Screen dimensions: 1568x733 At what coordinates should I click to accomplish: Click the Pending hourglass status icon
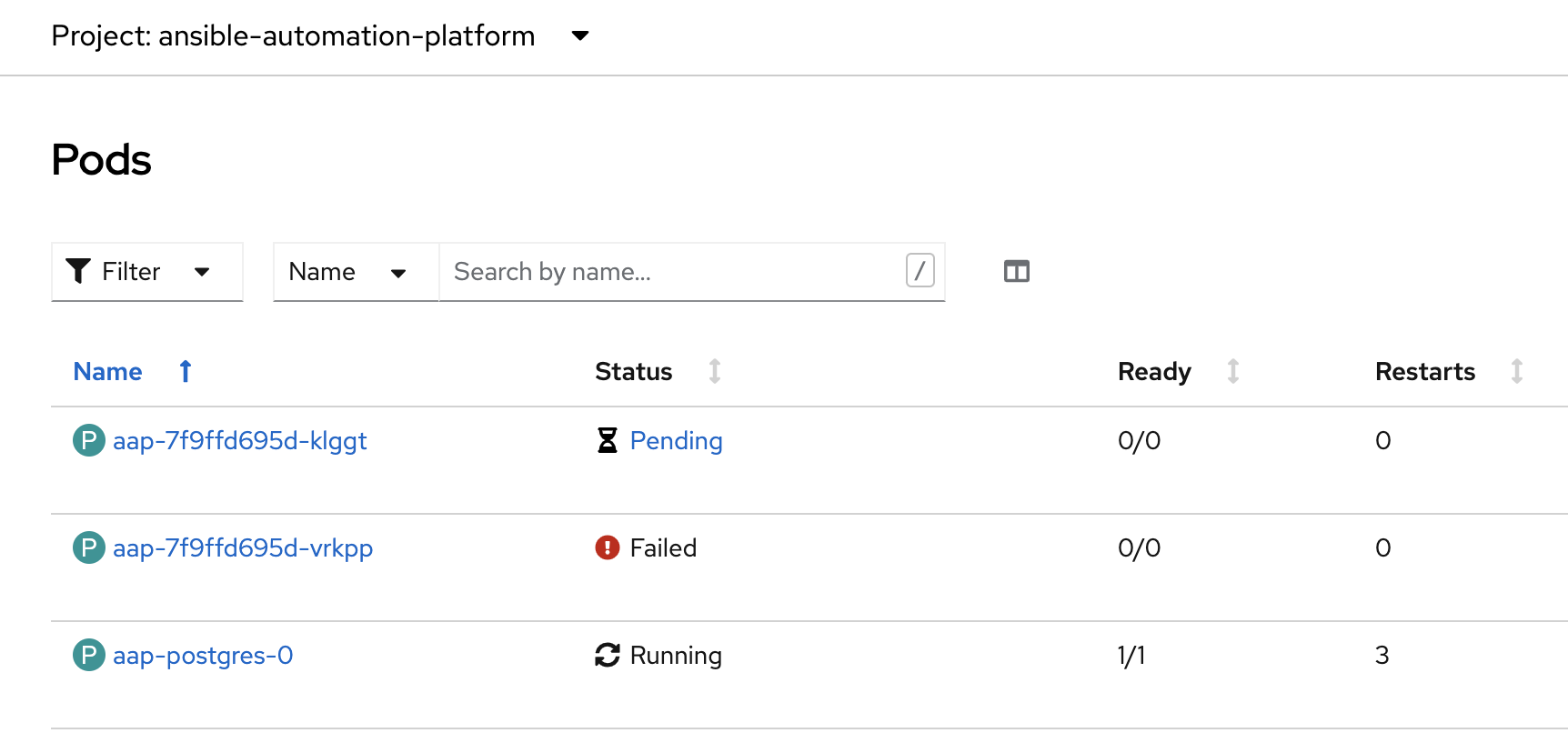tap(607, 441)
